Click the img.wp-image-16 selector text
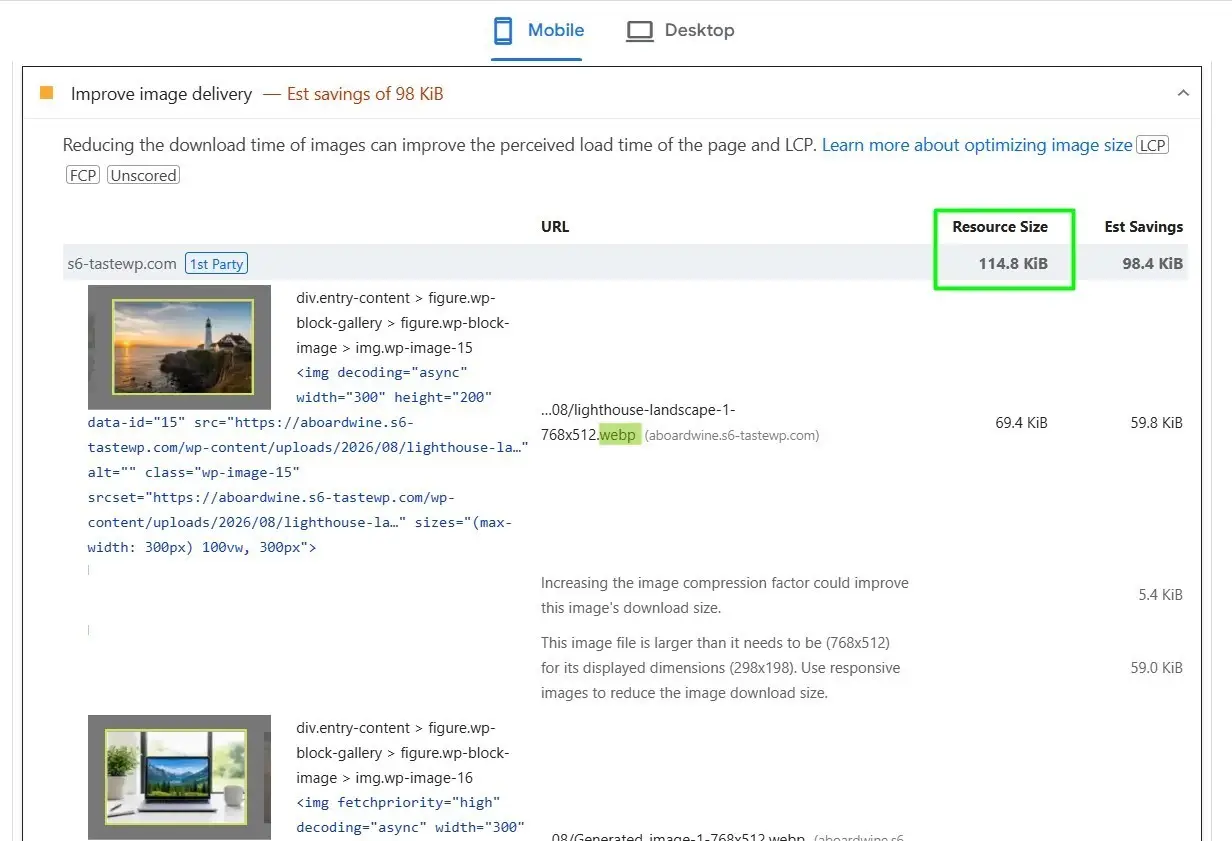The image size is (1232, 841). 414,778
